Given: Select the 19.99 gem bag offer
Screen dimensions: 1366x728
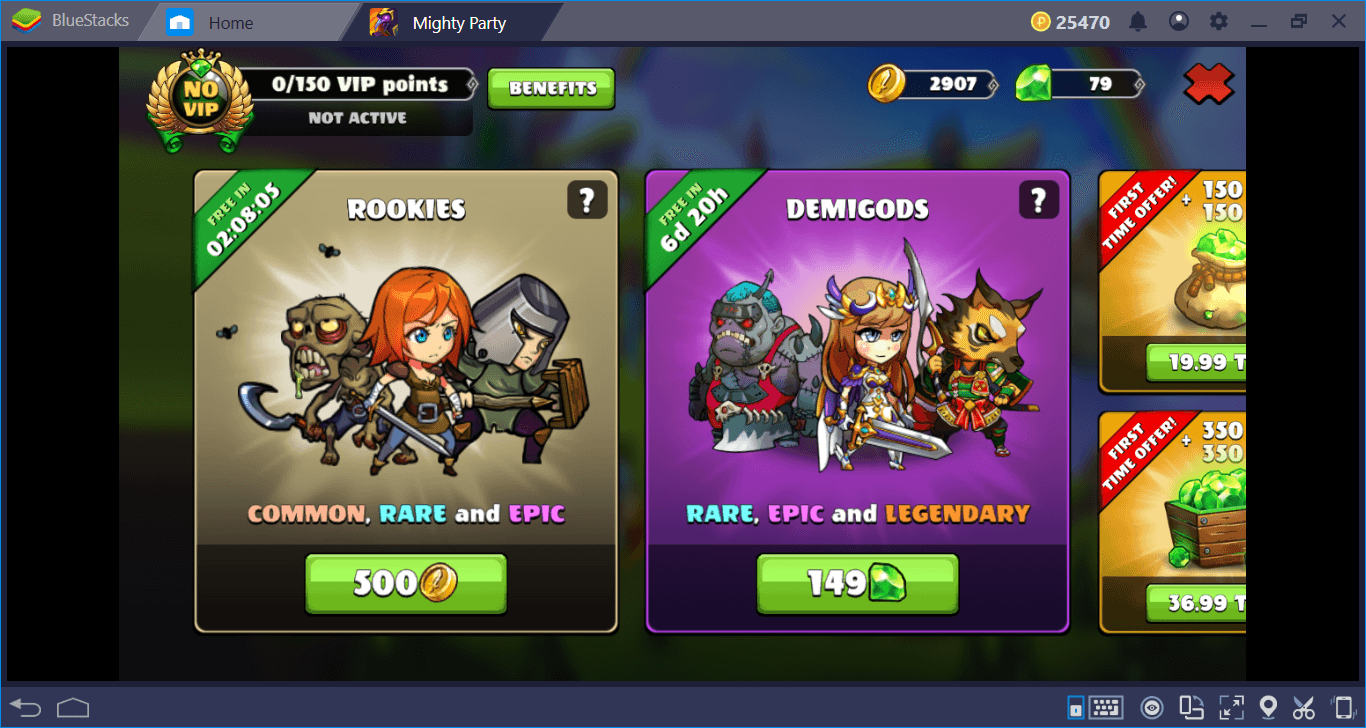Looking at the screenshot, I should click(x=1196, y=362).
